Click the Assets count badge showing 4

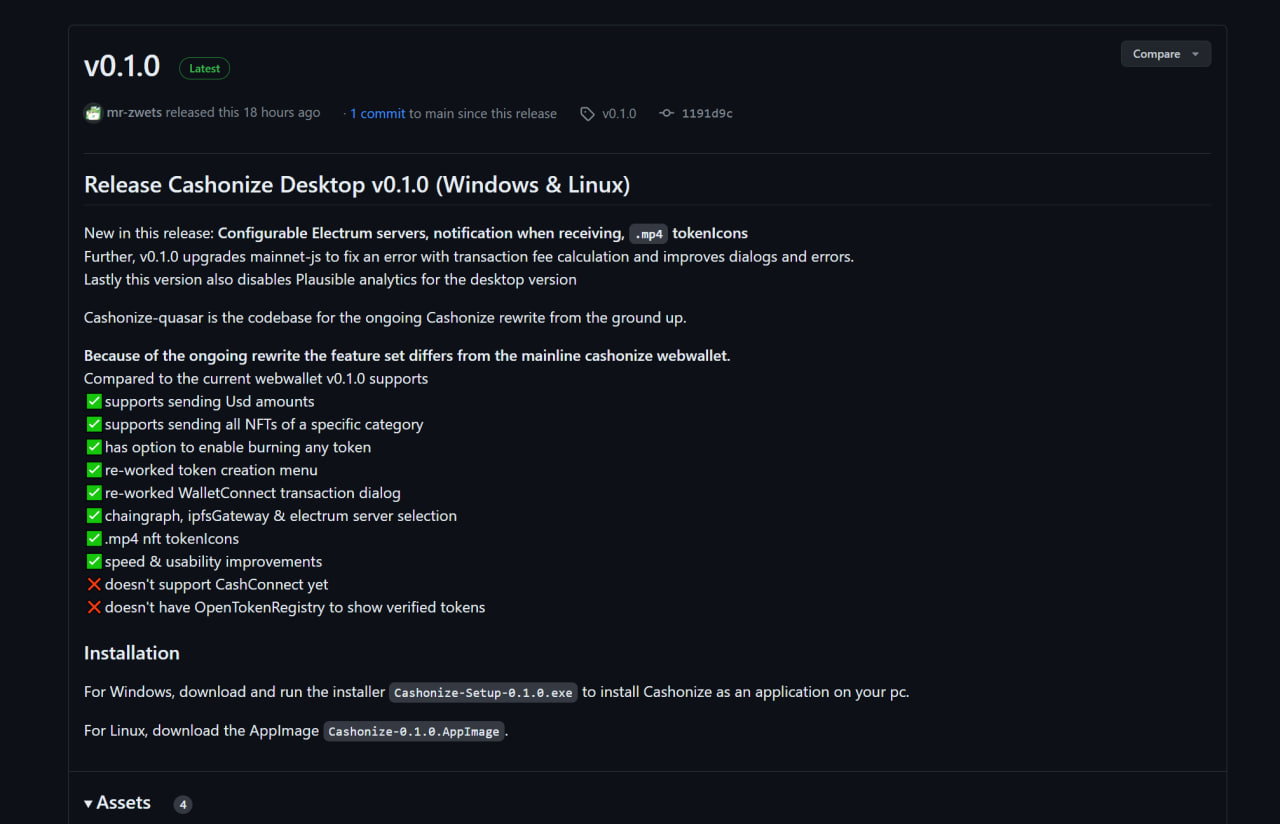point(182,804)
